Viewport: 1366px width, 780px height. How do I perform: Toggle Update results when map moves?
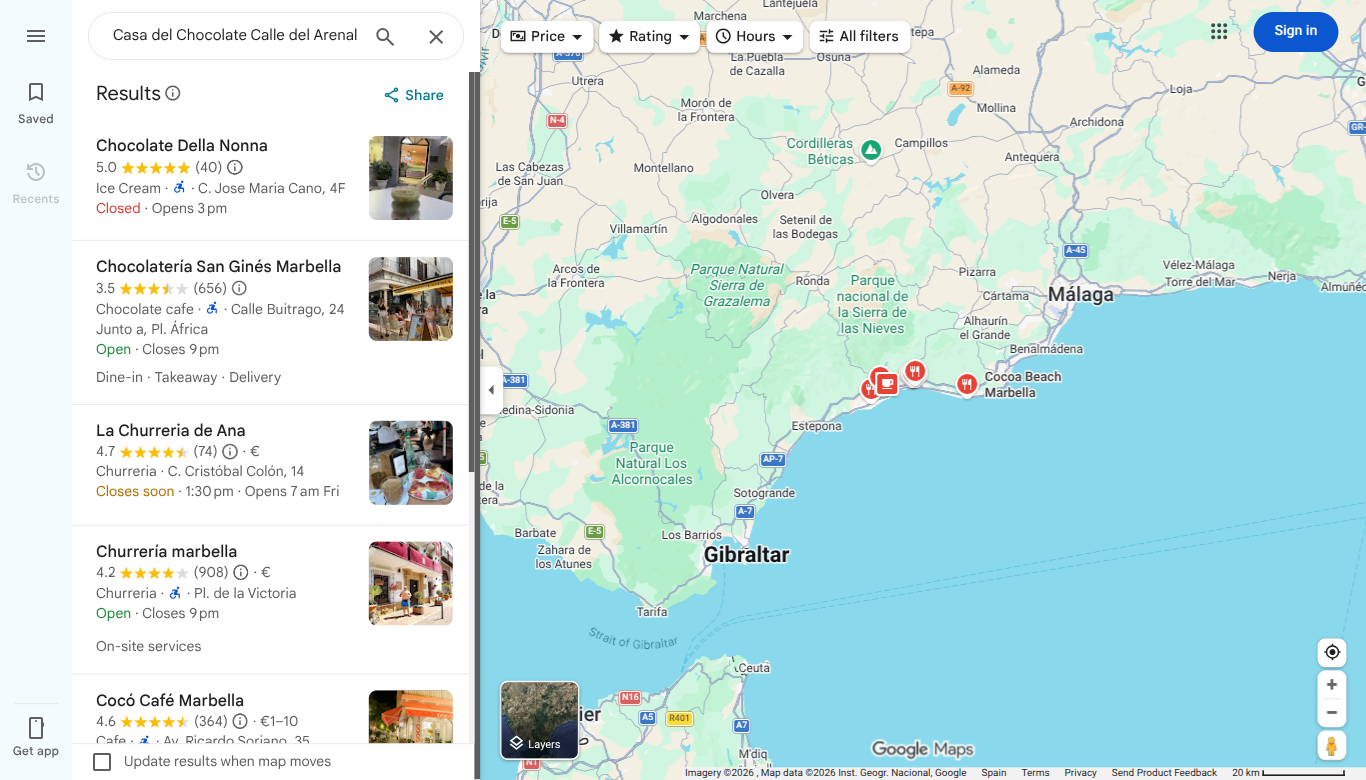(102, 762)
